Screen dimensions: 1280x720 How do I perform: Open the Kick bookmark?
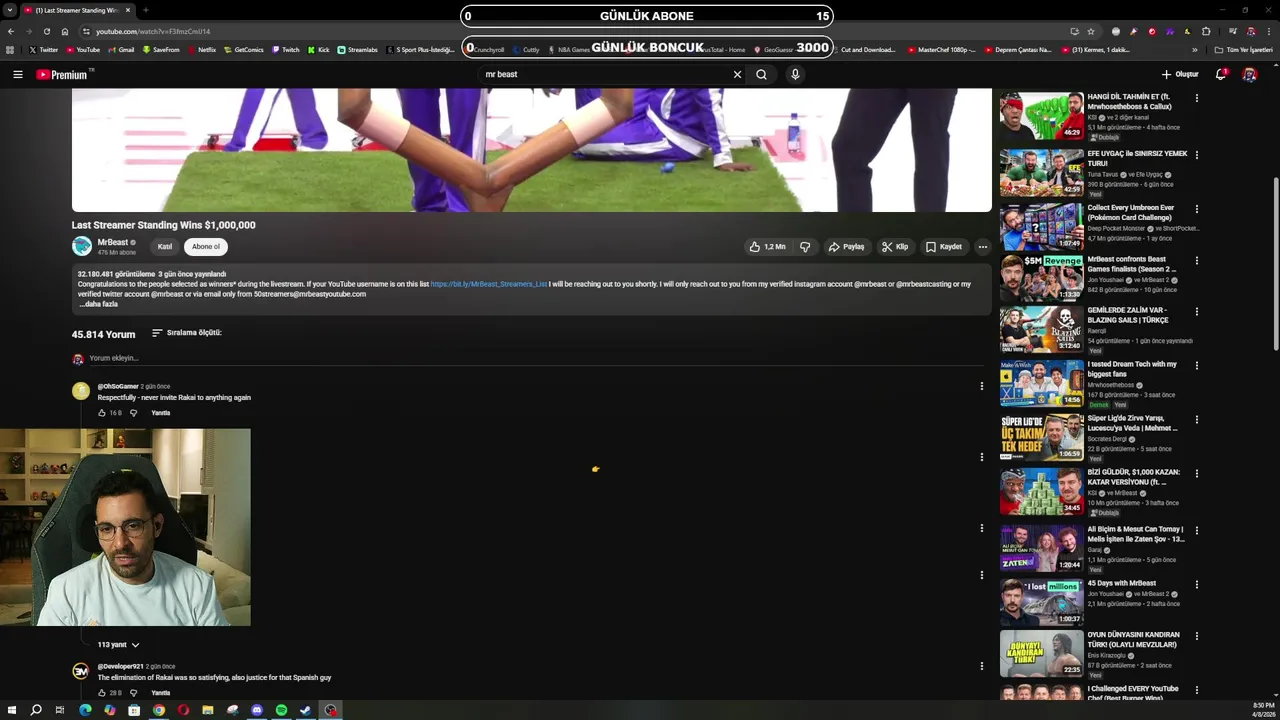[319, 49]
